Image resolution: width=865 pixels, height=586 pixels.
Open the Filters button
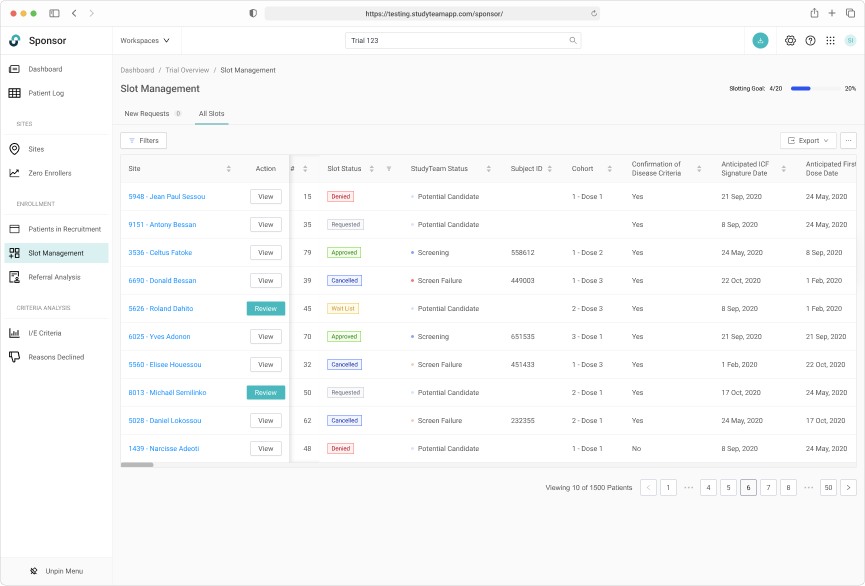click(143, 141)
